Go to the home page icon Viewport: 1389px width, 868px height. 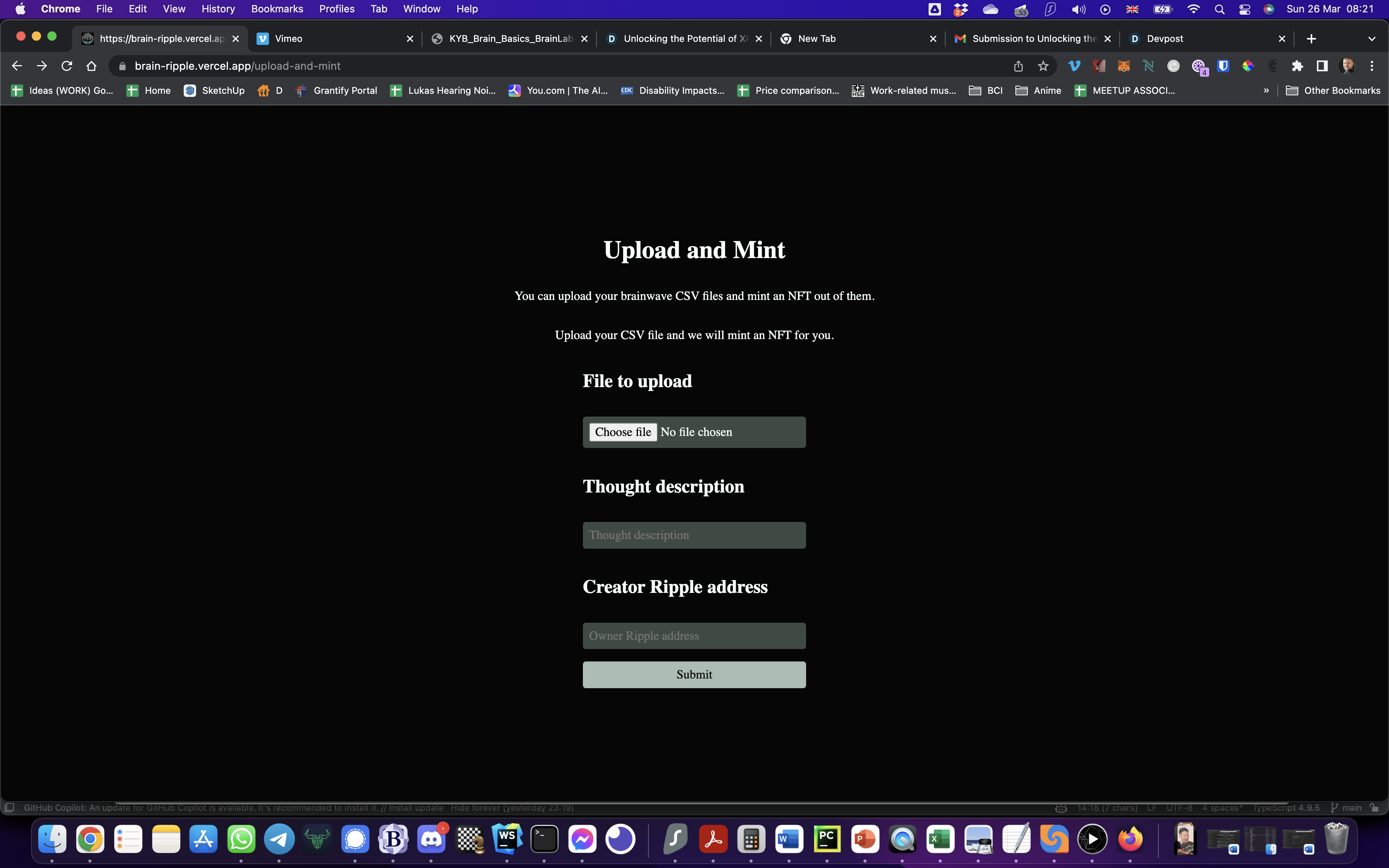click(91, 66)
